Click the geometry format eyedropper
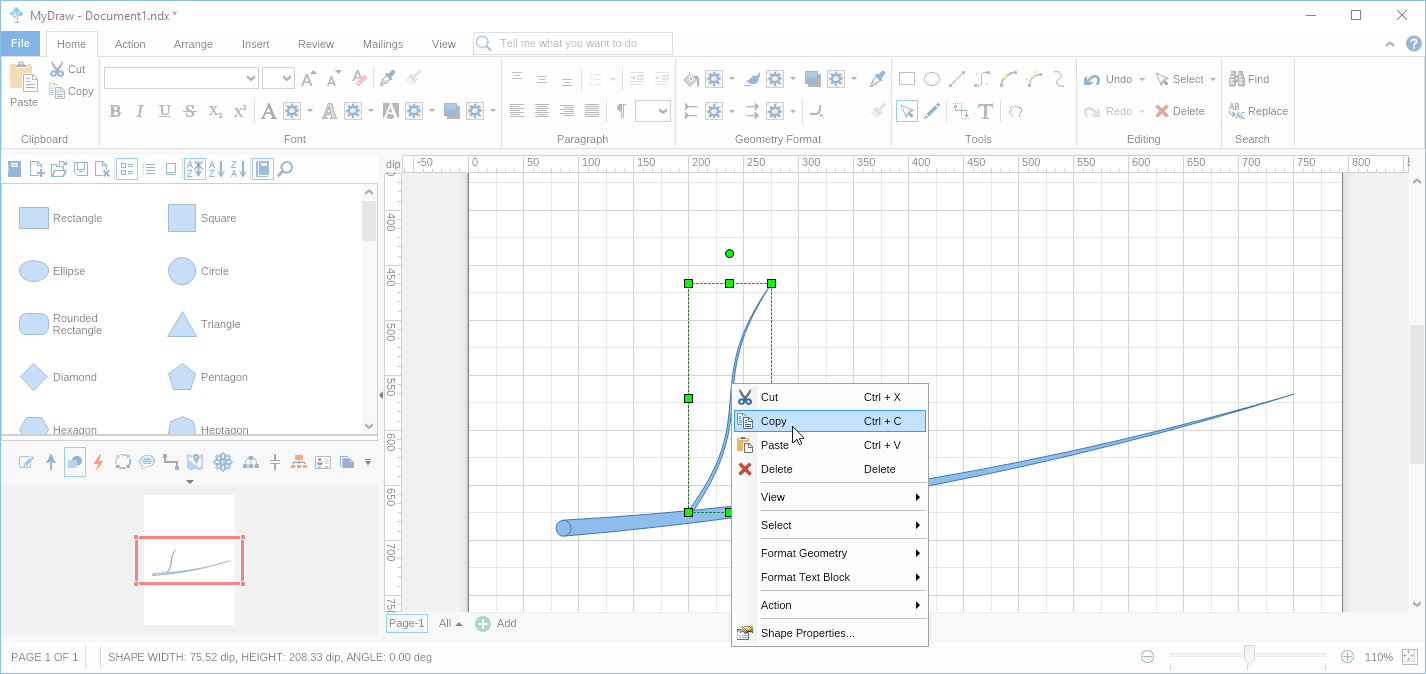The width and height of the screenshot is (1426, 674). [x=877, y=79]
